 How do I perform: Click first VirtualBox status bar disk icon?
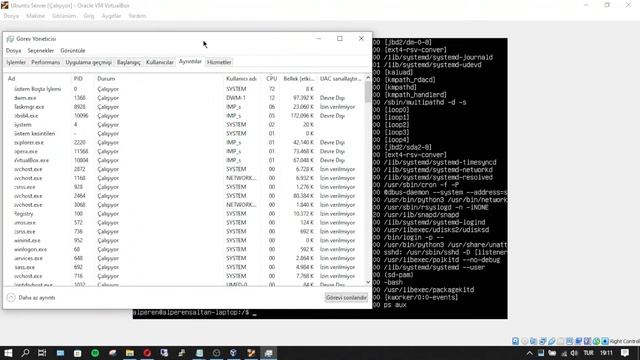coord(516,341)
